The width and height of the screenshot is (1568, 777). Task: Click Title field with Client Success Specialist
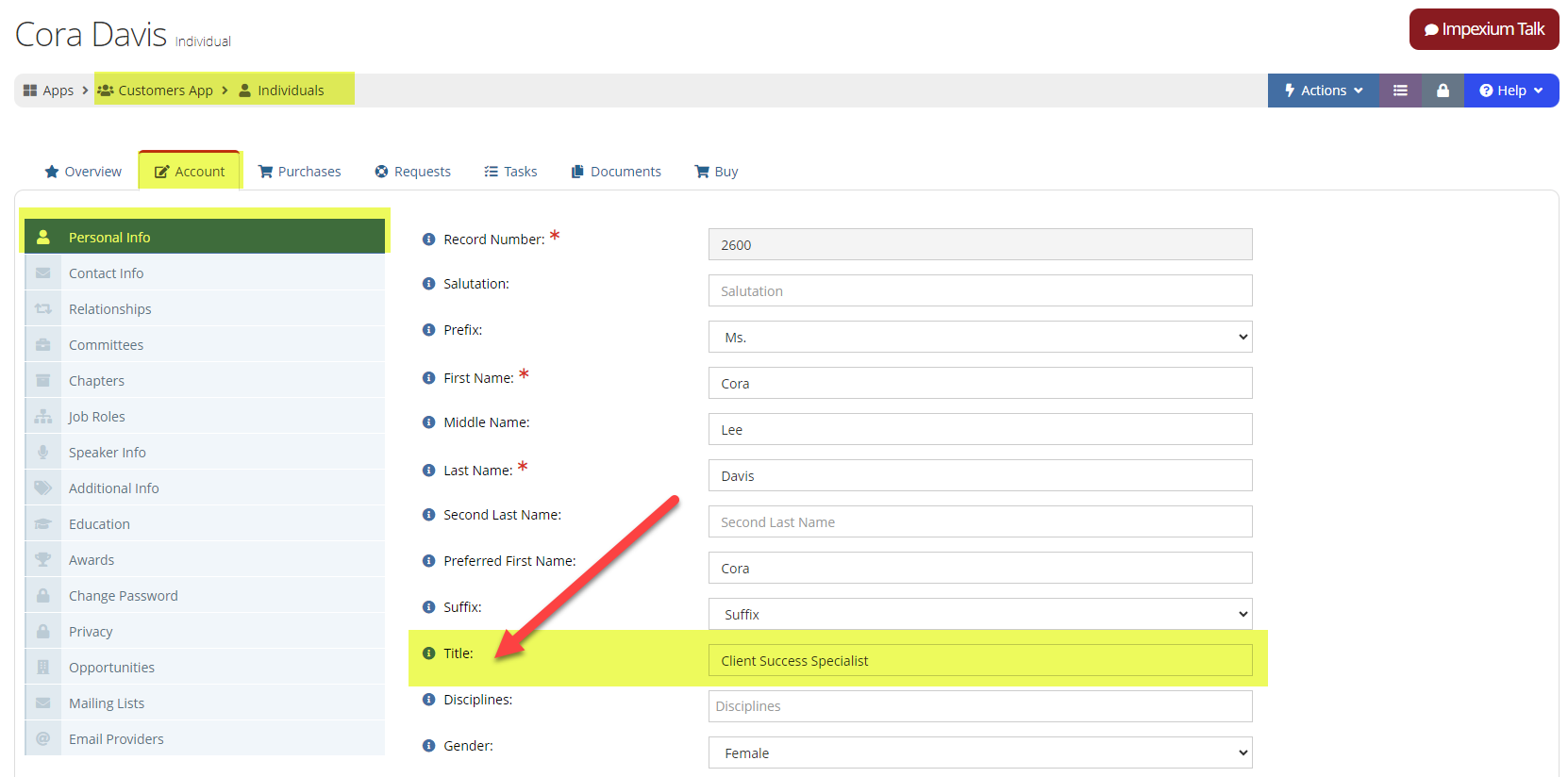pos(980,660)
